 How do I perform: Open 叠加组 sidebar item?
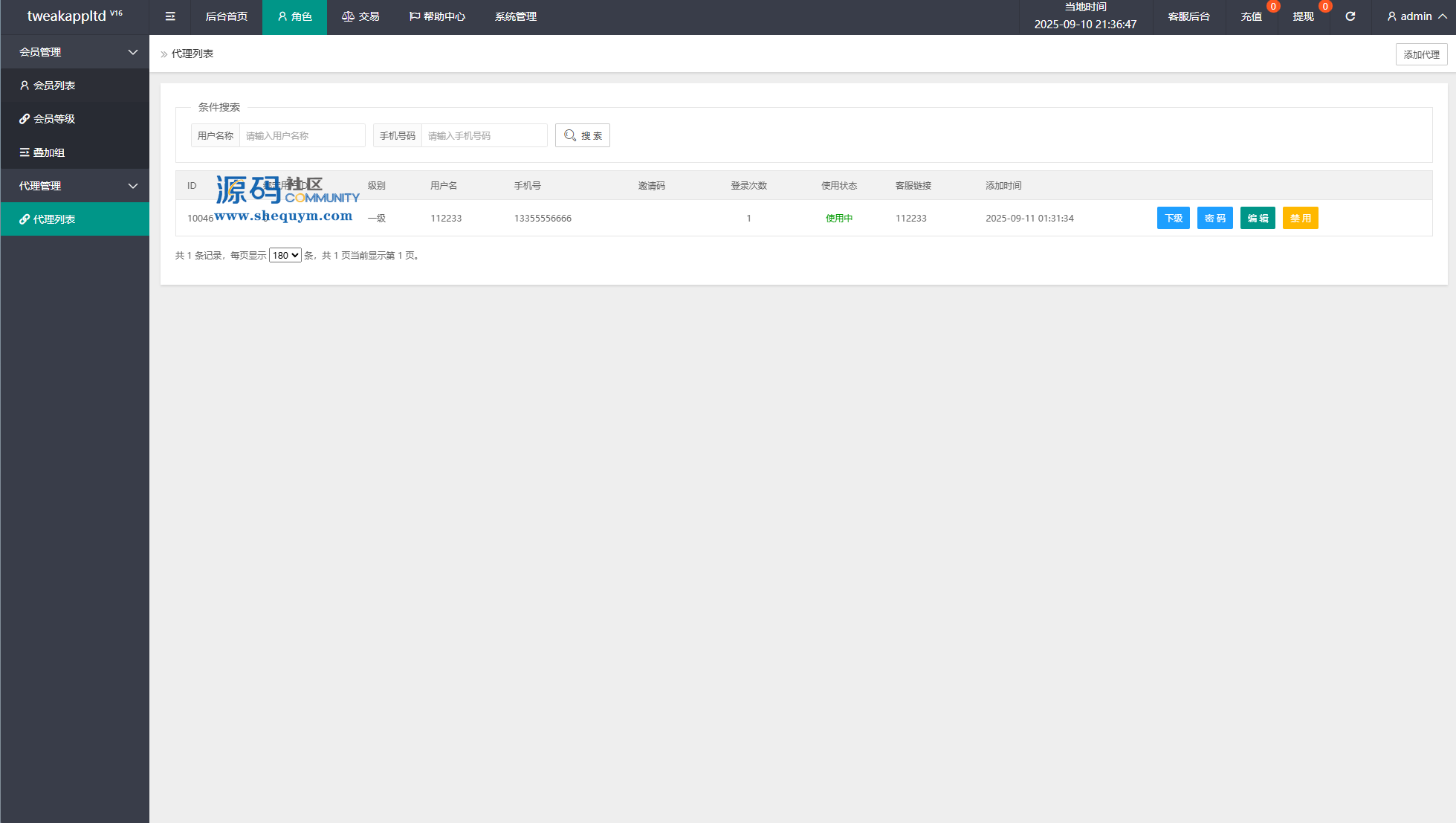(x=49, y=152)
